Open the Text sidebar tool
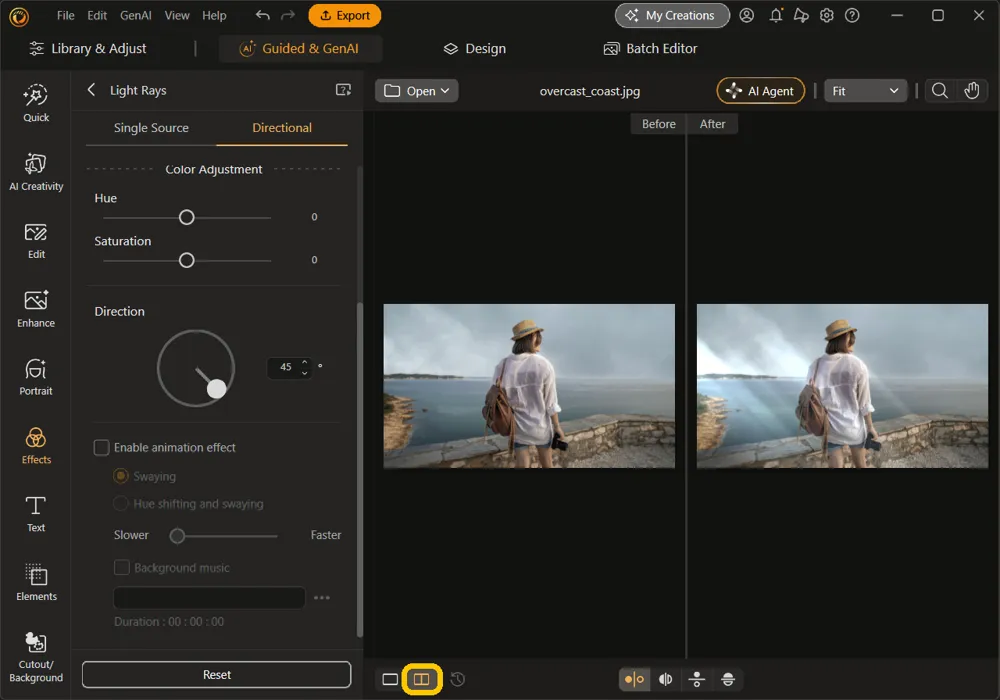This screenshot has height=700, width=1000. pyautogui.click(x=36, y=514)
